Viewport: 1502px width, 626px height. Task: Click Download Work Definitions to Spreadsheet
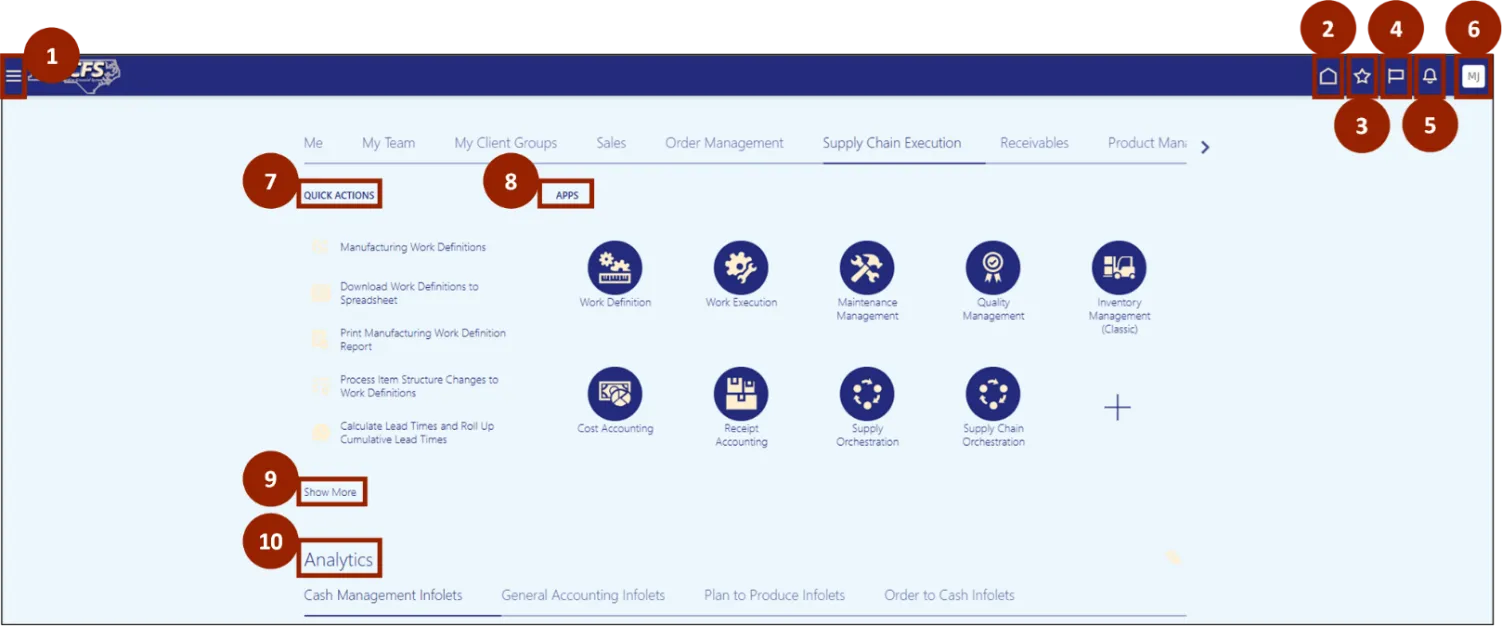[x=409, y=293]
